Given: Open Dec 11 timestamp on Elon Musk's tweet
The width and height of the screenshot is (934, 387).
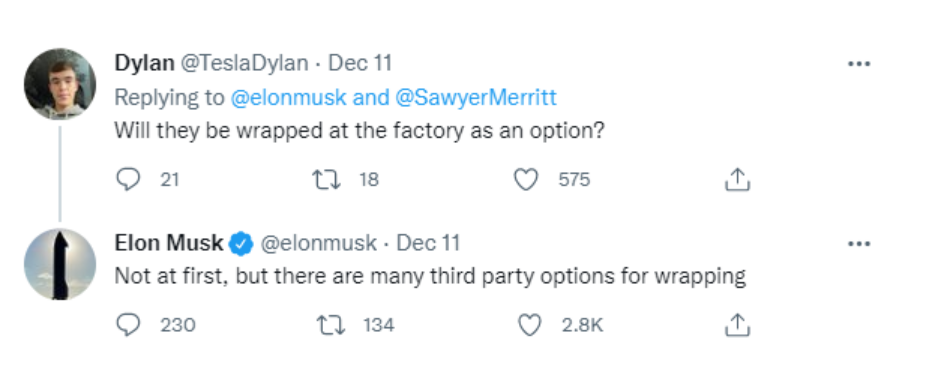Looking at the screenshot, I should [428, 243].
